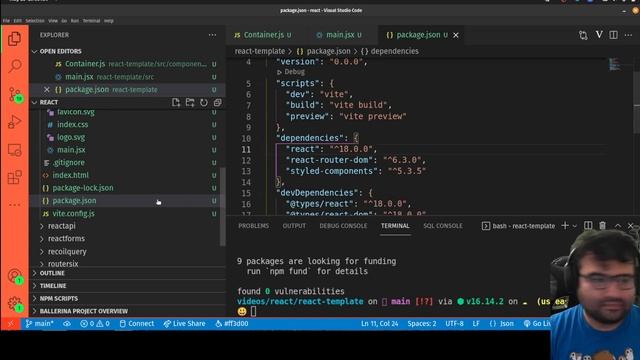Collapse all folders in explorer

(x=218, y=102)
